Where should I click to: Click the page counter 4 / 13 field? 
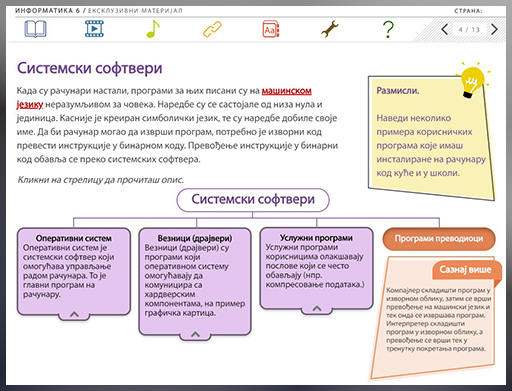pyautogui.click(x=469, y=29)
